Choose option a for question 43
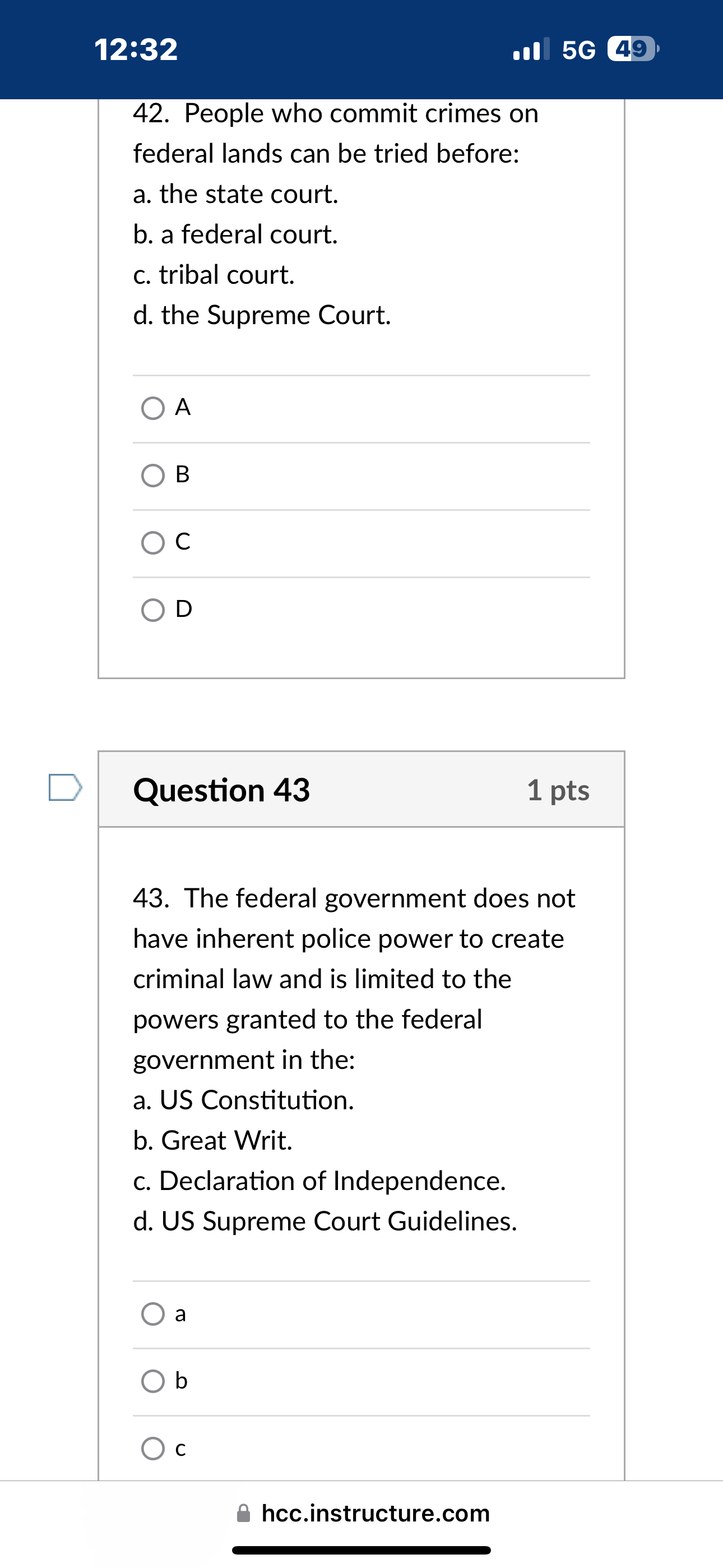The image size is (723, 1568). coord(152,1315)
